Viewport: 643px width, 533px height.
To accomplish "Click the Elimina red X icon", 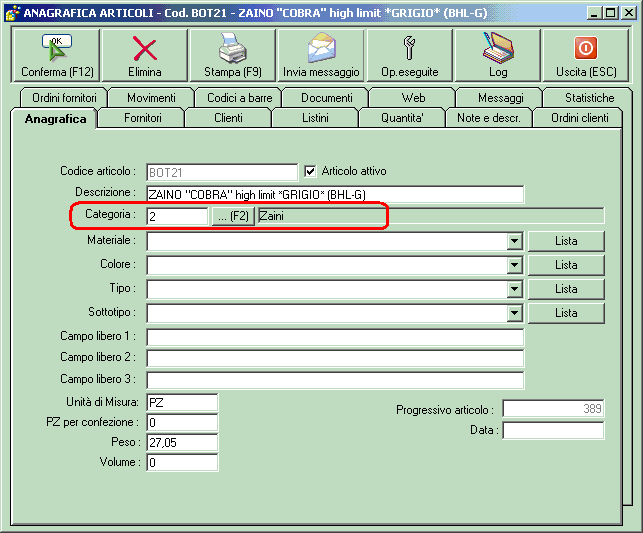I will tap(144, 48).
